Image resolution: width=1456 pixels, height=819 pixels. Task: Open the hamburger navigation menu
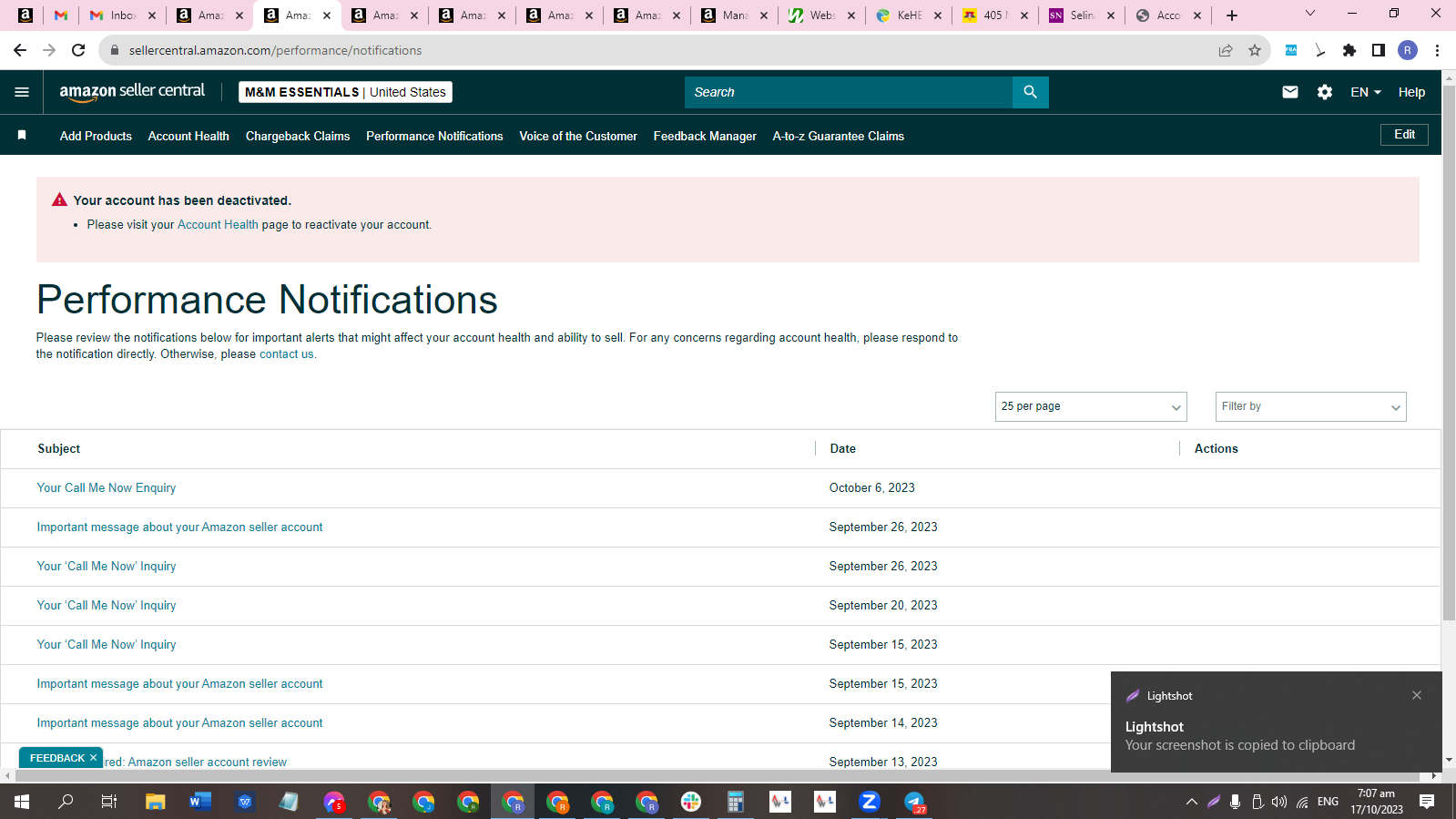pyautogui.click(x=22, y=92)
